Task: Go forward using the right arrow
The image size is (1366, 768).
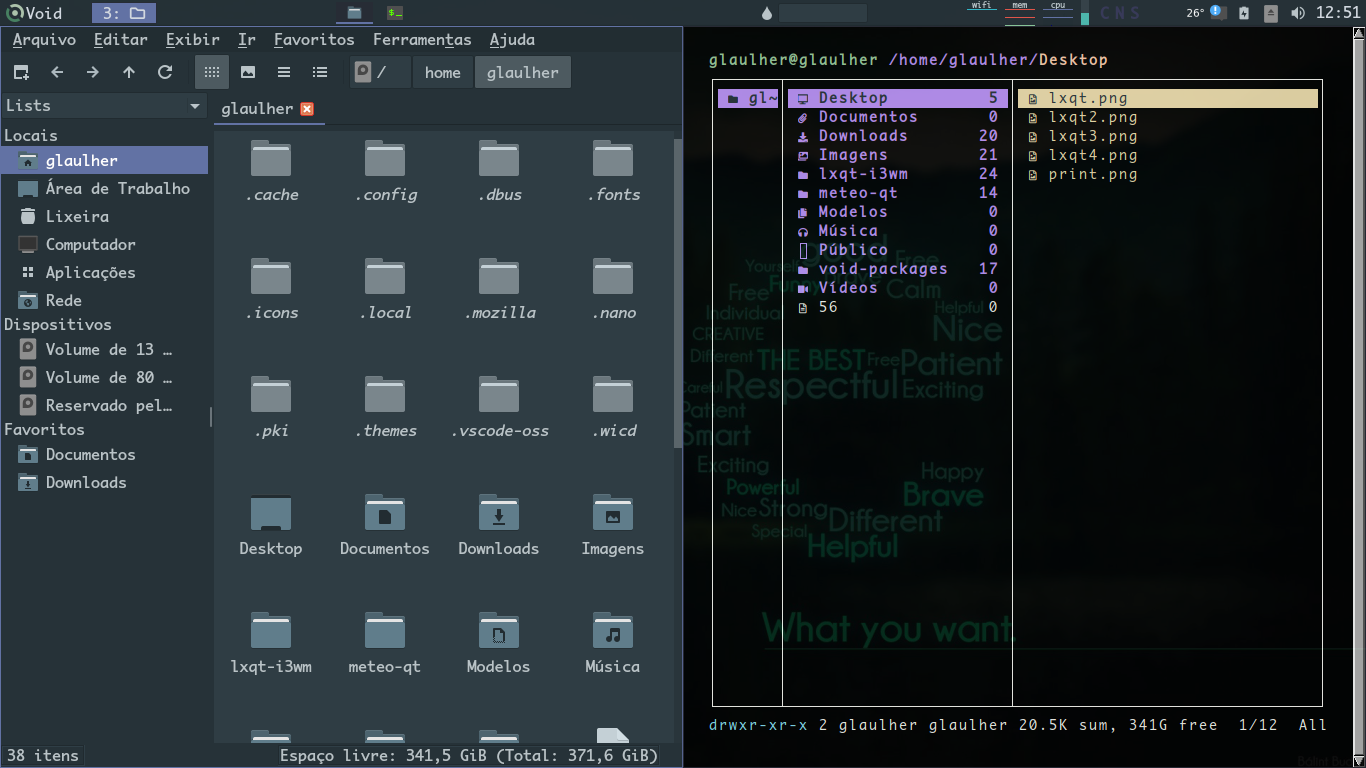Action: [93, 72]
